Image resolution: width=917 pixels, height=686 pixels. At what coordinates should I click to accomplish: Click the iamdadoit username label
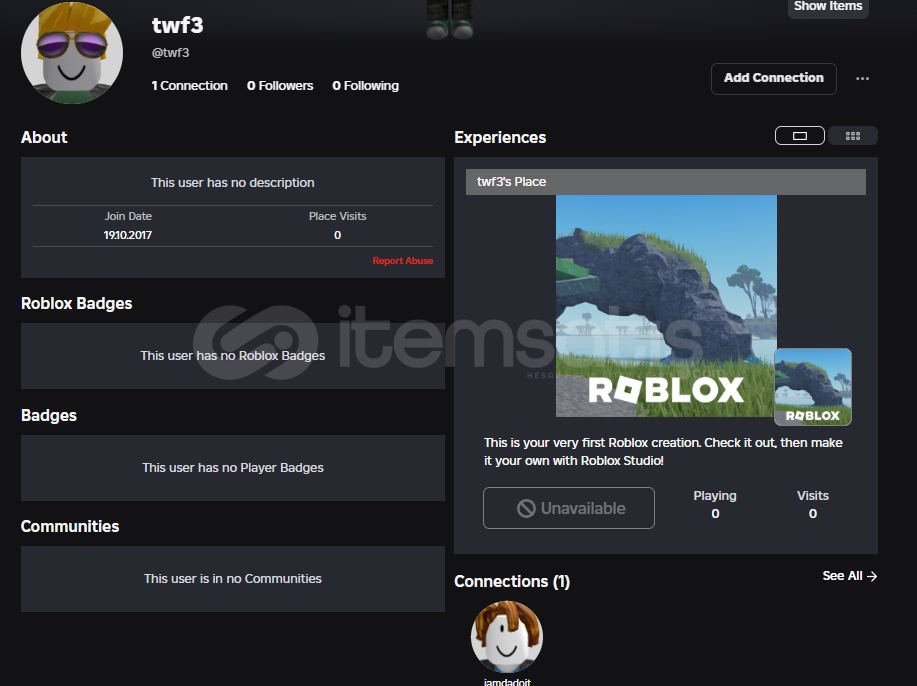[507, 681]
